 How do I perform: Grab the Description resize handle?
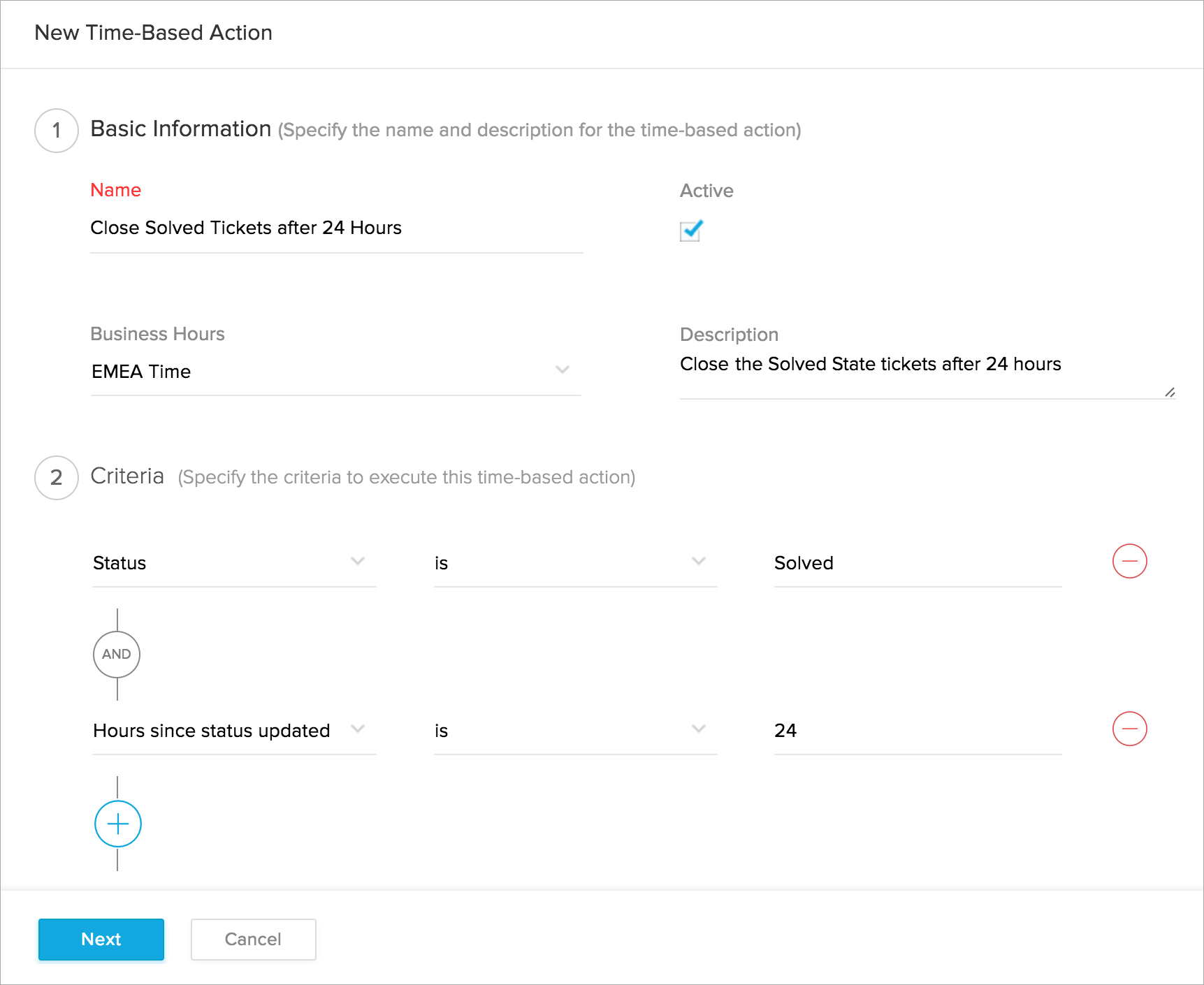pyautogui.click(x=1170, y=393)
